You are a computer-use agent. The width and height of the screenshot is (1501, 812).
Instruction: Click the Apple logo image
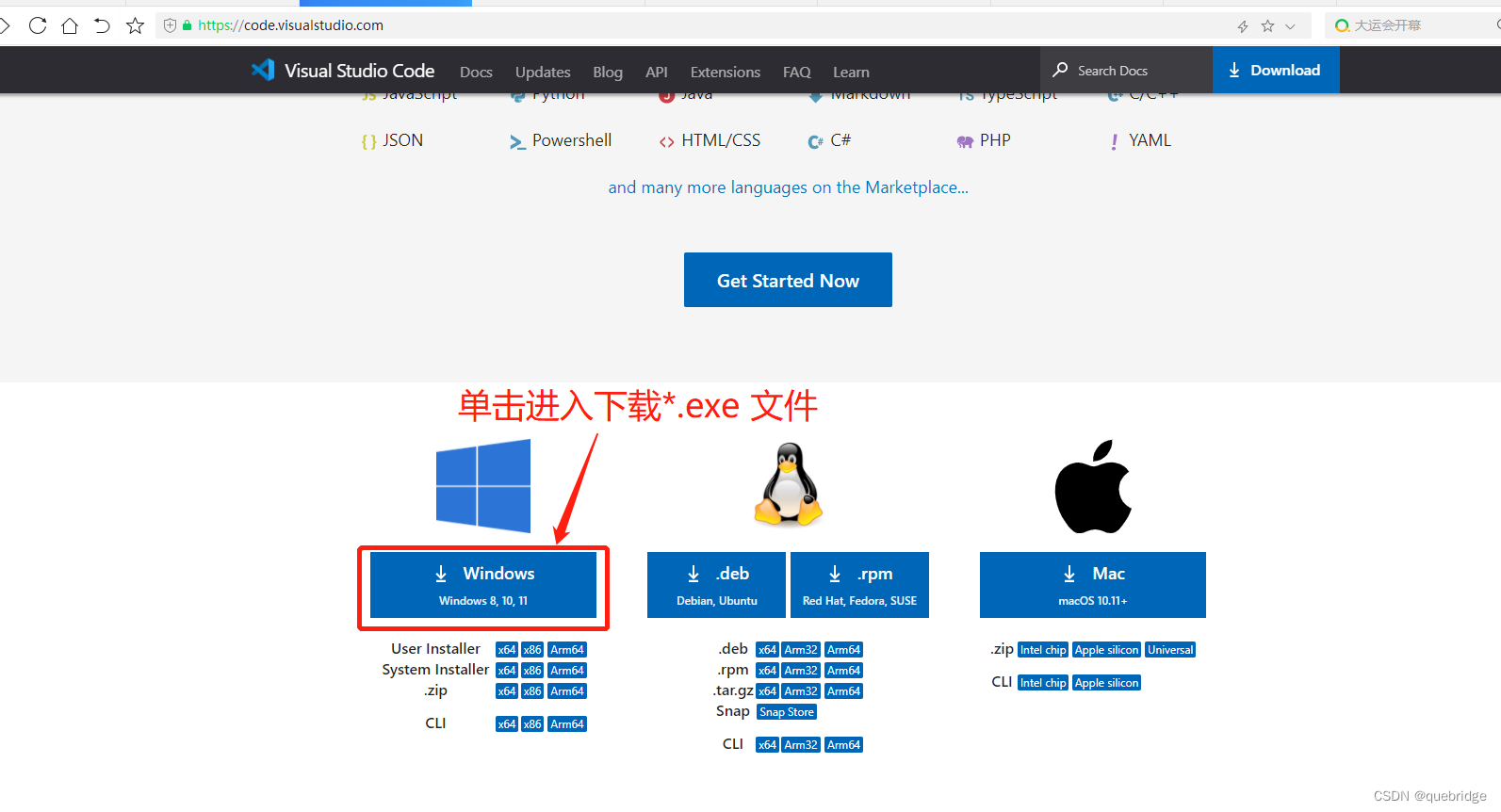(x=1093, y=486)
